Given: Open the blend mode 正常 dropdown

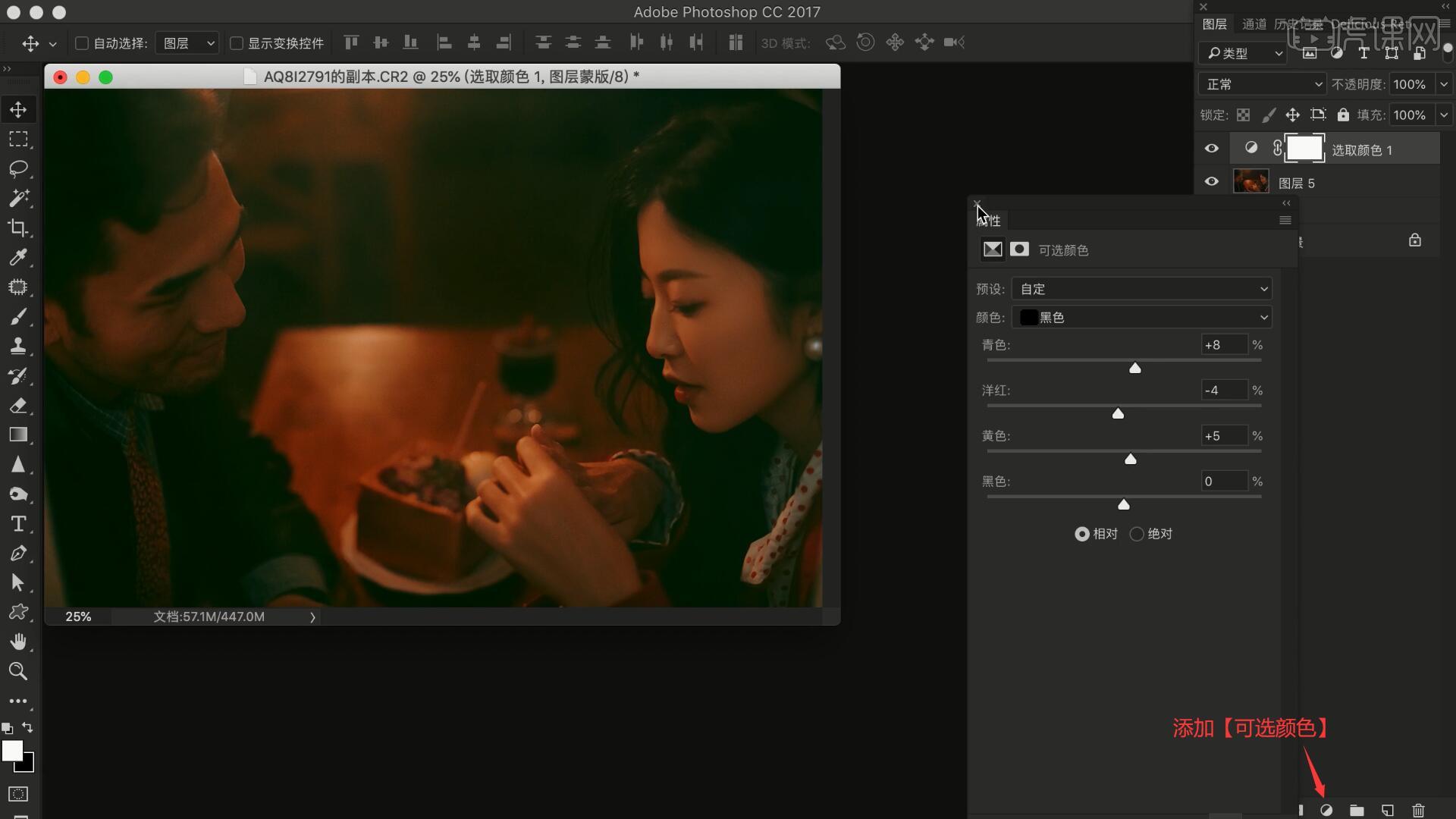Looking at the screenshot, I should point(1262,84).
